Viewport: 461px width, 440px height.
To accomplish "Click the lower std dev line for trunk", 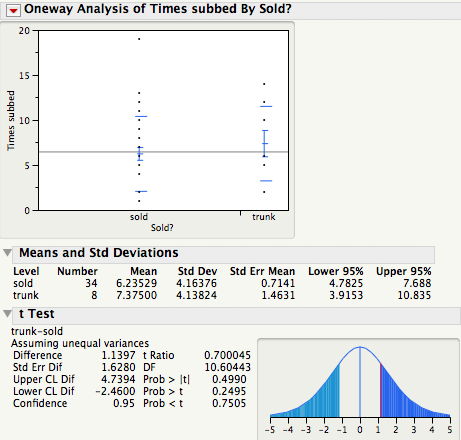I will pos(266,181).
